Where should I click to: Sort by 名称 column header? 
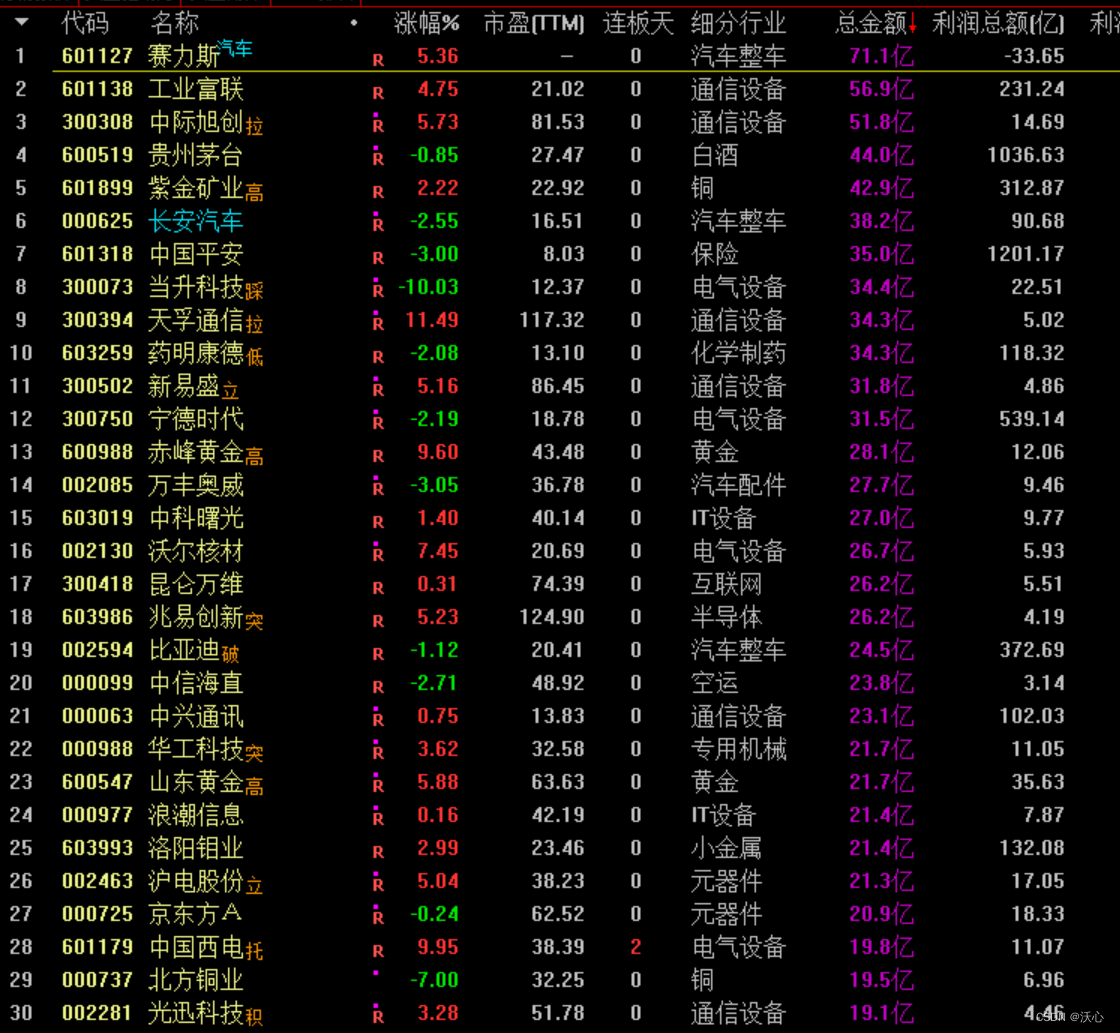pos(174,24)
